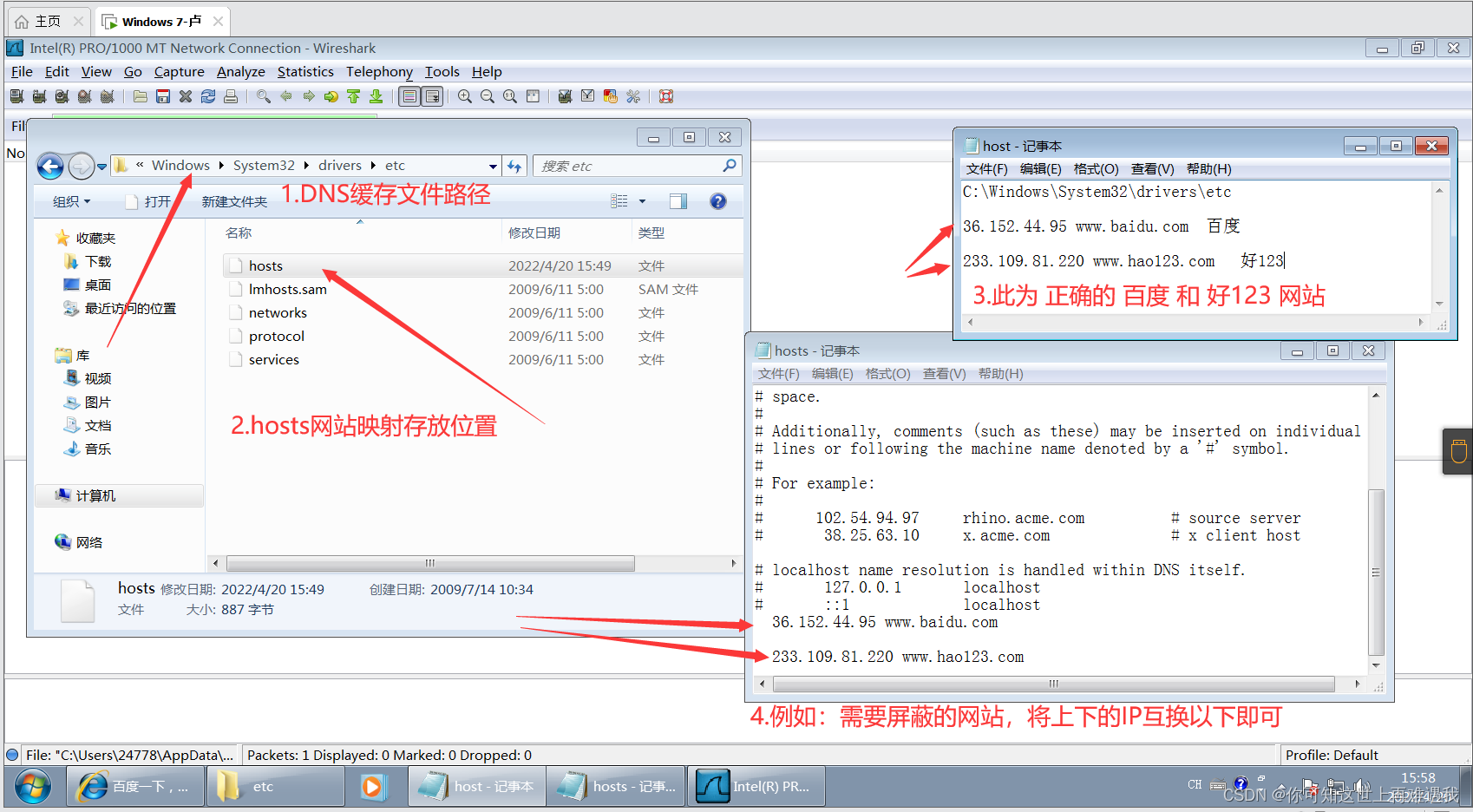Click 新建文件夹 to create a folder

pyautogui.click(x=234, y=201)
